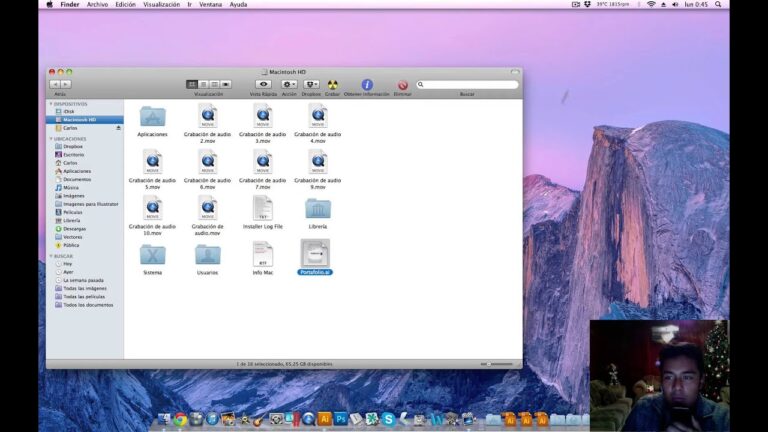Open the Edición menu
The height and width of the screenshot is (432, 768).
(125, 4)
